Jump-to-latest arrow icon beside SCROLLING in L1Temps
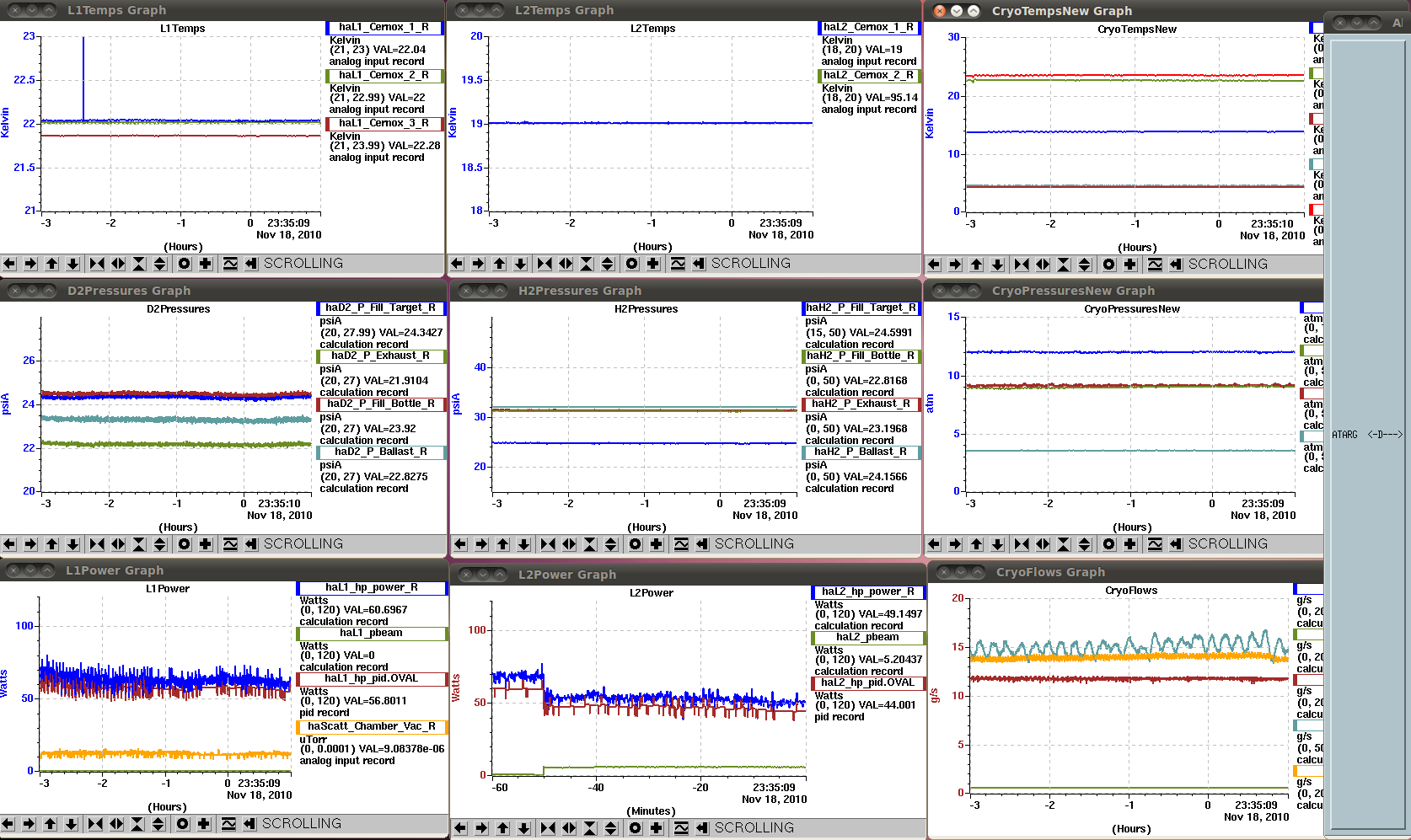 coord(250,264)
